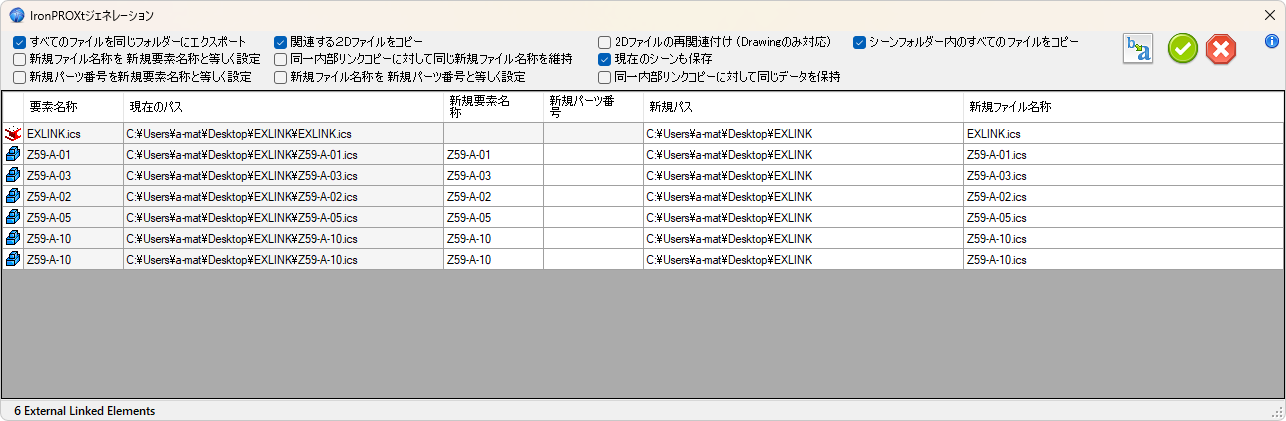Click current path cell ending Z59-A-03.ics
Screen dimensions: 1286x421
tap(283, 175)
